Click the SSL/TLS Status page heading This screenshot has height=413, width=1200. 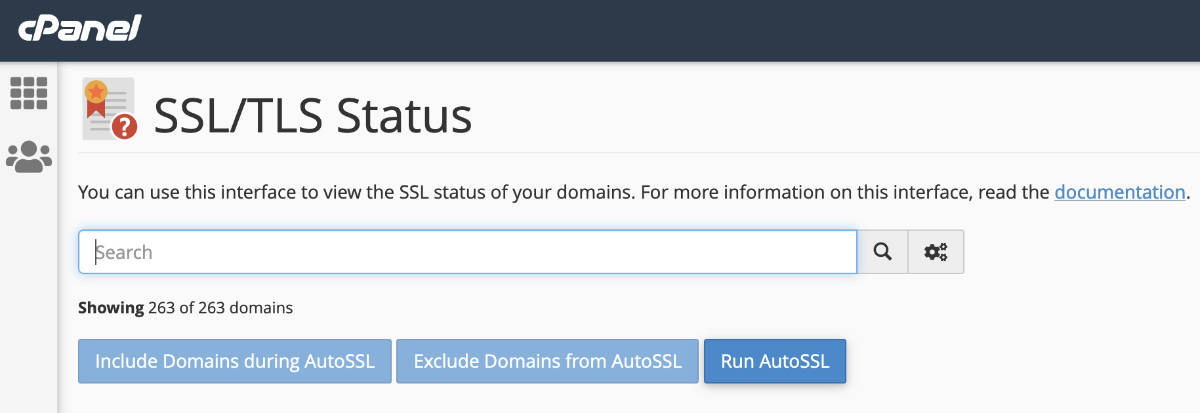(x=312, y=117)
